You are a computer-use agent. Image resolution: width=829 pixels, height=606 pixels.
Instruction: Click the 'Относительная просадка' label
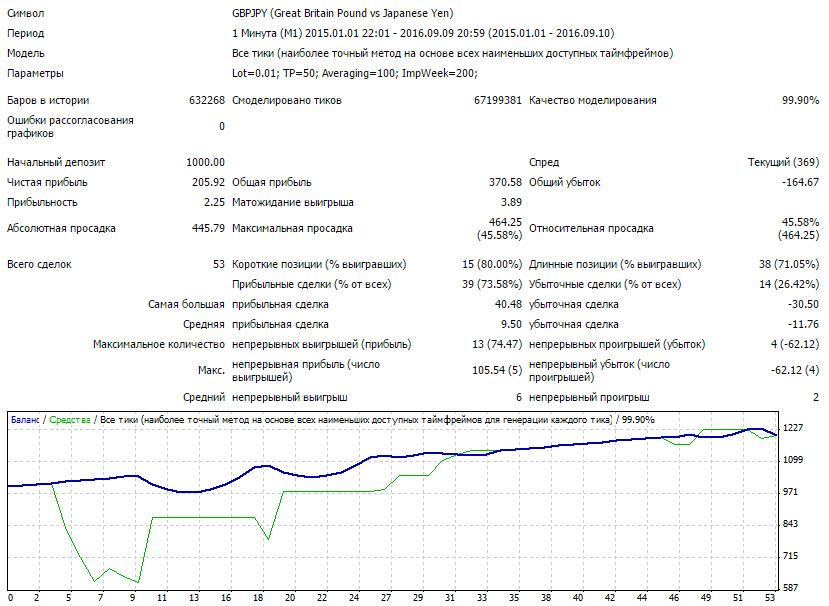[591, 228]
